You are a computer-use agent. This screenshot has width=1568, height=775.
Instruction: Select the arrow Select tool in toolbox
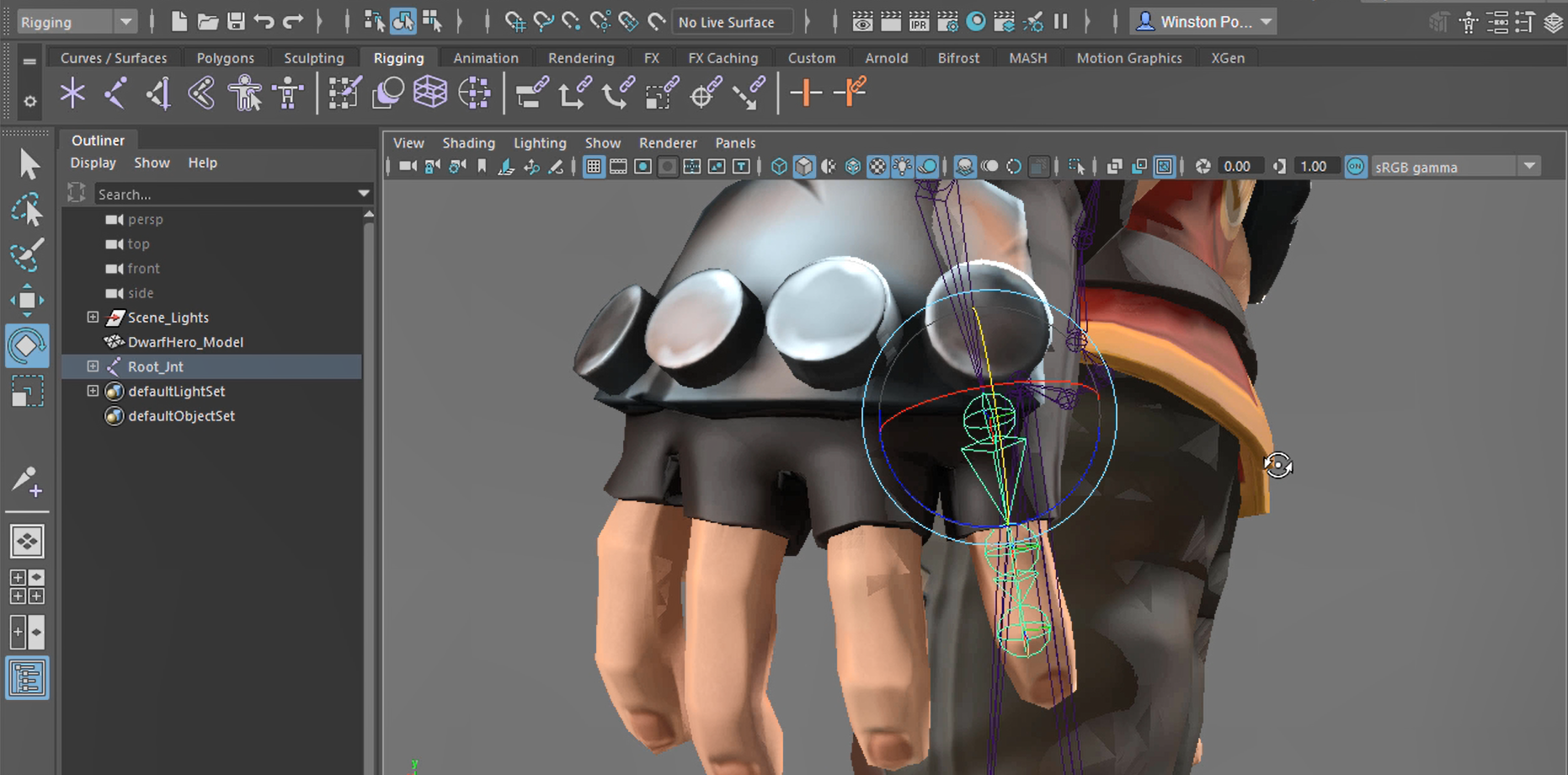tap(28, 164)
